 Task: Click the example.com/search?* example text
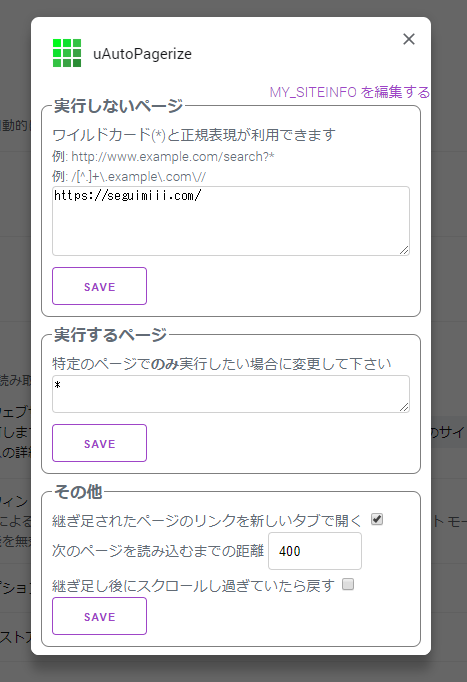[163, 157]
